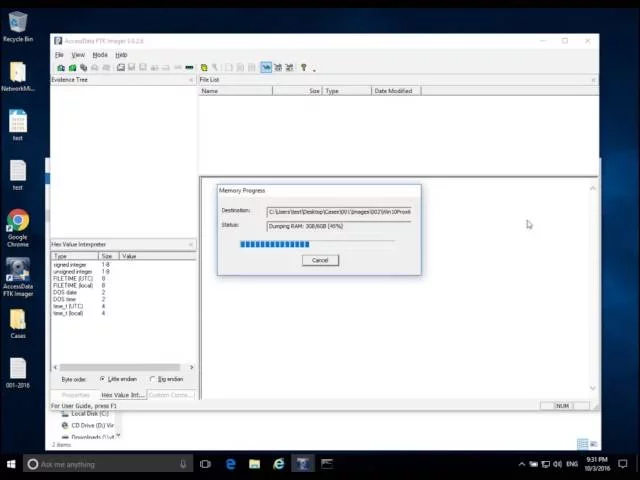Click the question mark help icon
Image resolution: width=640 pixels, height=480 pixels.
click(303, 68)
